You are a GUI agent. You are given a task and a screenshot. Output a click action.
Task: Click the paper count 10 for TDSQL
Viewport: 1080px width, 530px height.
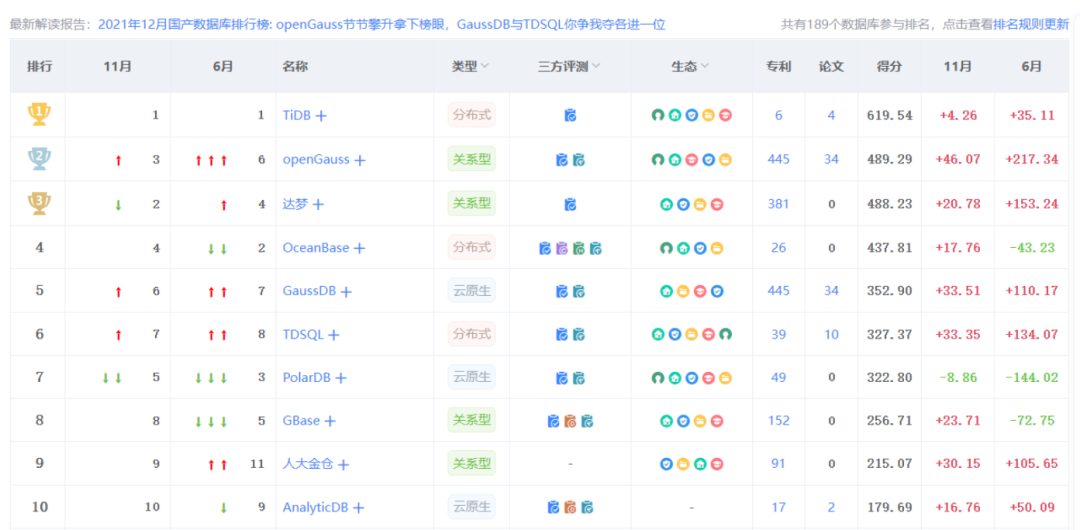pyautogui.click(x=831, y=335)
